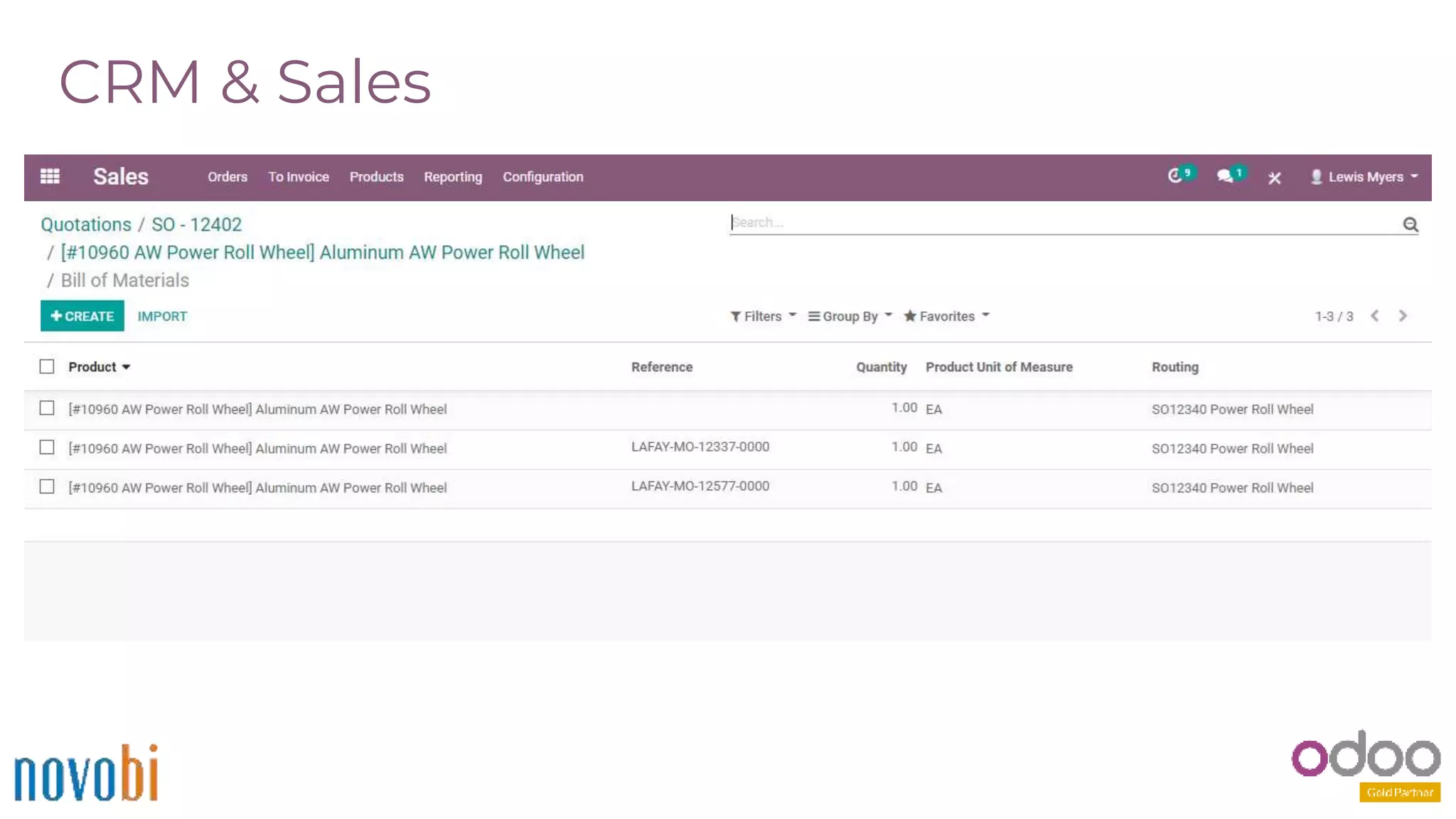The image size is (1456, 819).
Task: Click the 1-3 / 3 pager counter
Action: (1334, 316)
